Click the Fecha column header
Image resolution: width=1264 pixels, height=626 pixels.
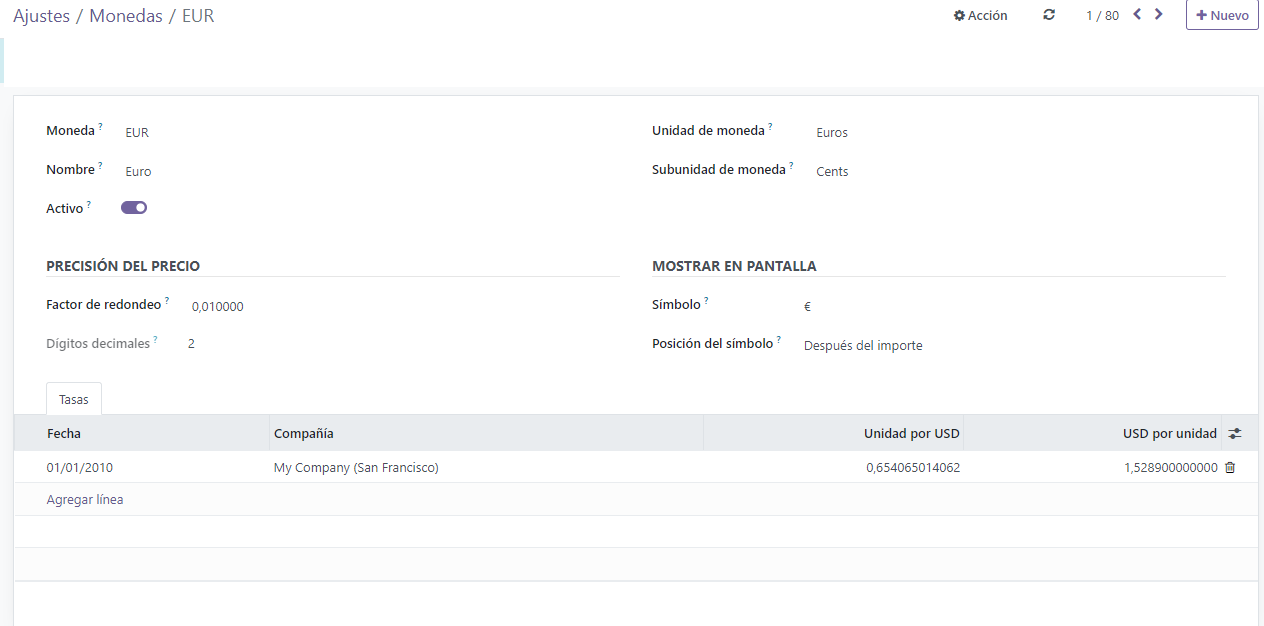[64, 432]
